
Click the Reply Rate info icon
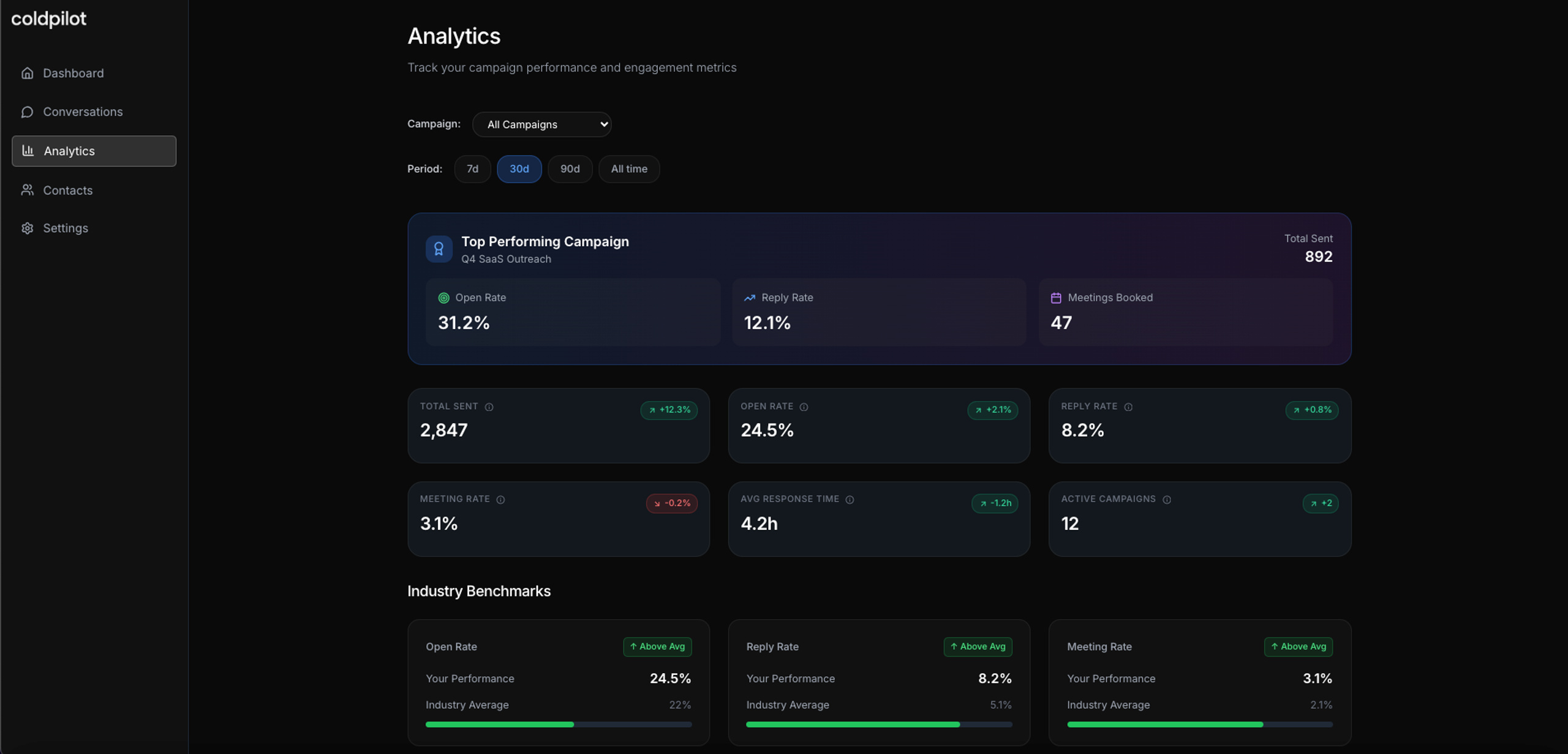click(1128, 407)
